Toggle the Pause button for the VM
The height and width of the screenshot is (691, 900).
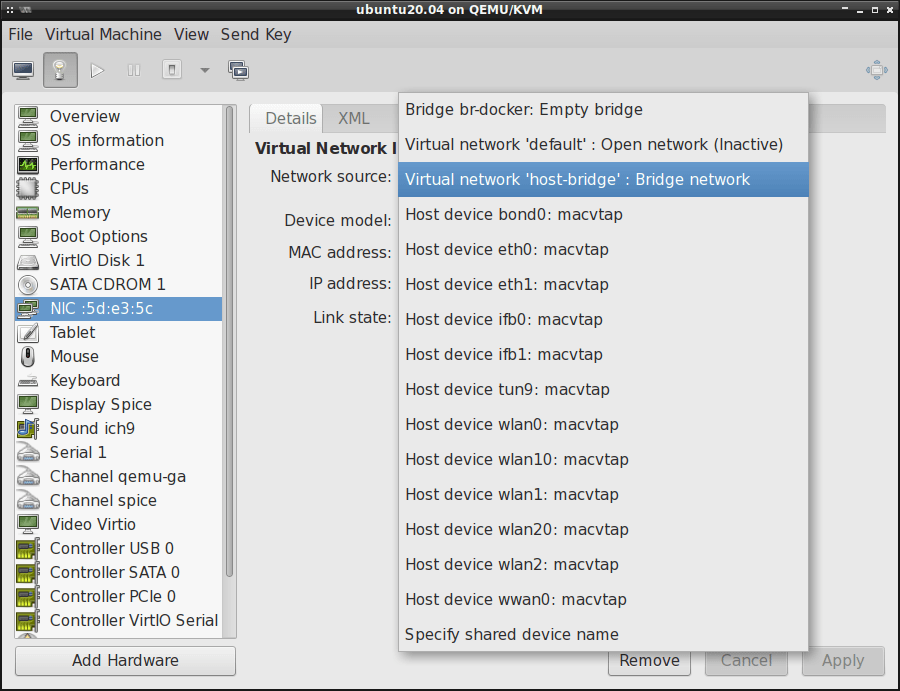[x=131, y=70]
